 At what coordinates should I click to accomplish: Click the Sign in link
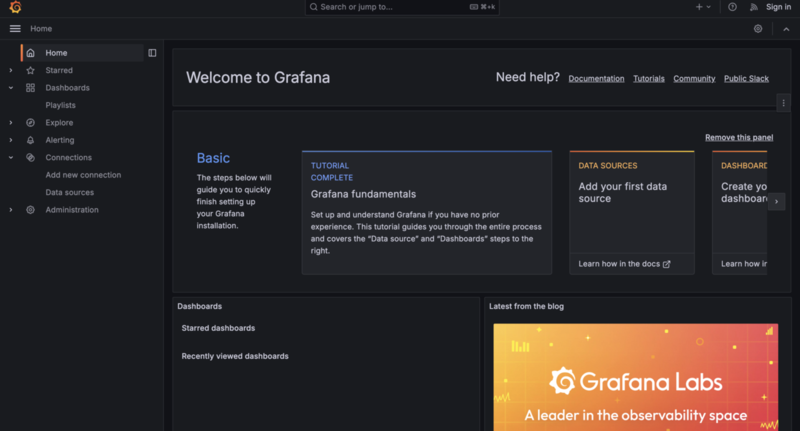coord(778,7)
